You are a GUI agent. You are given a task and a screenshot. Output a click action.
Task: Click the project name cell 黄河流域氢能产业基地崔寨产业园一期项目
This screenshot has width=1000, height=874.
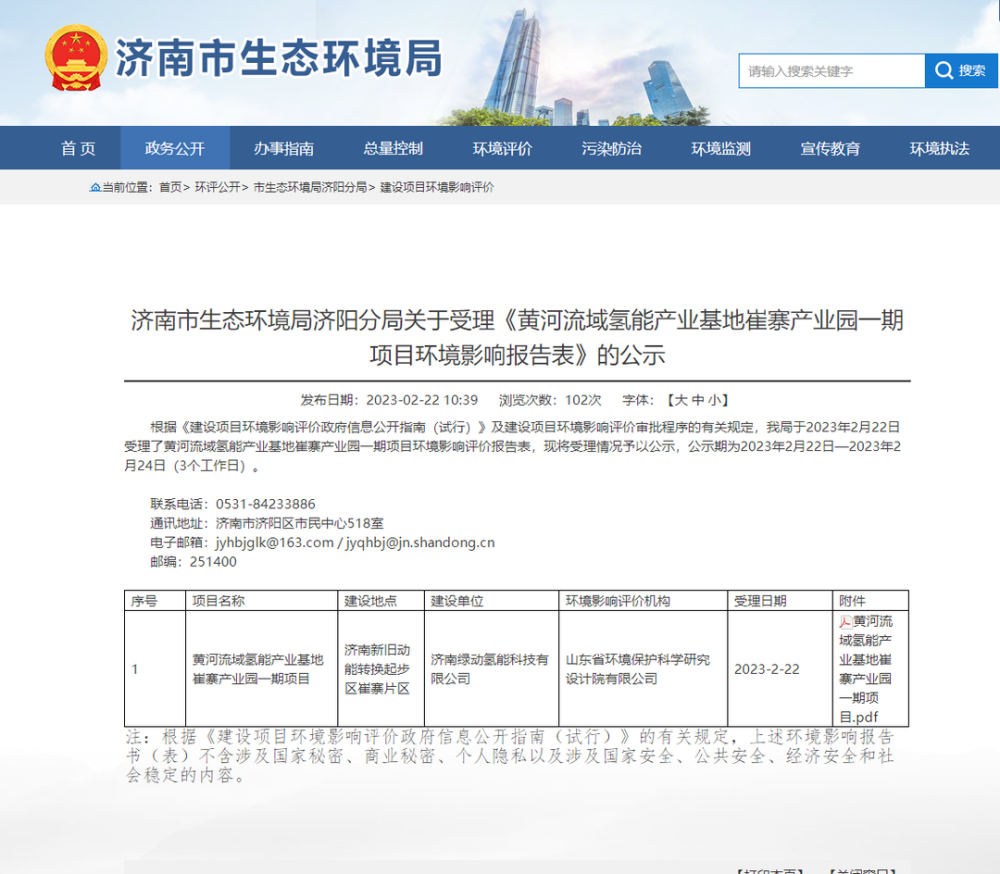258,669
